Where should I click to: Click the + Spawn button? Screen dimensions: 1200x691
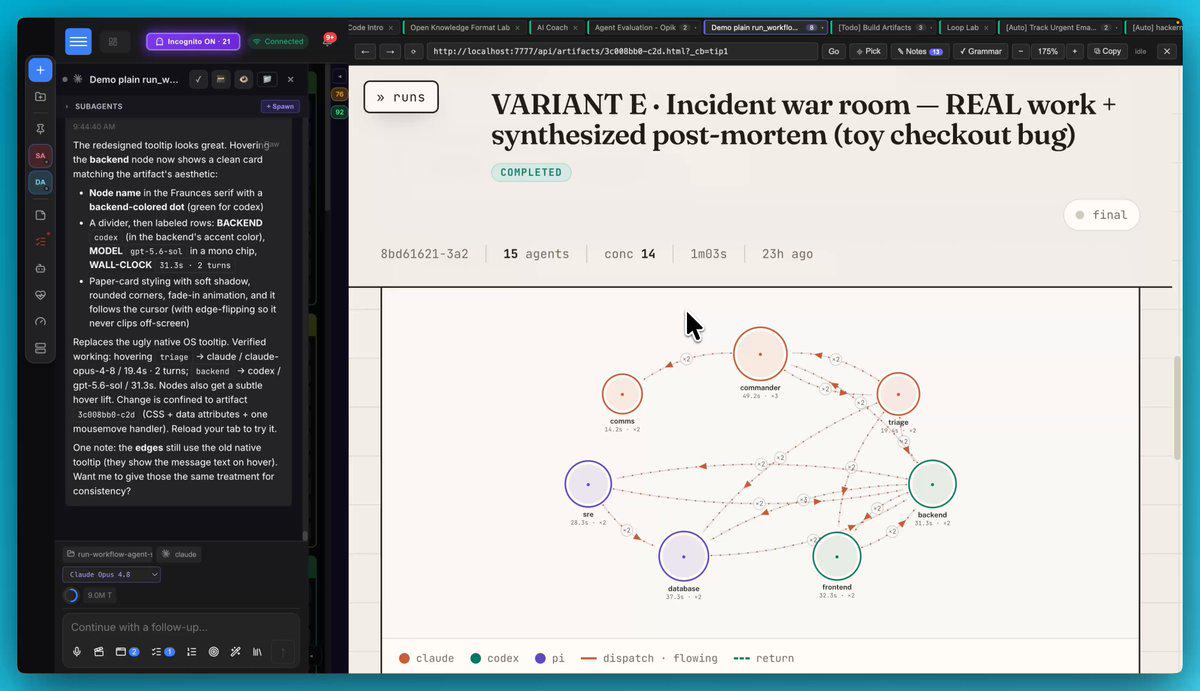coord(280,106)
